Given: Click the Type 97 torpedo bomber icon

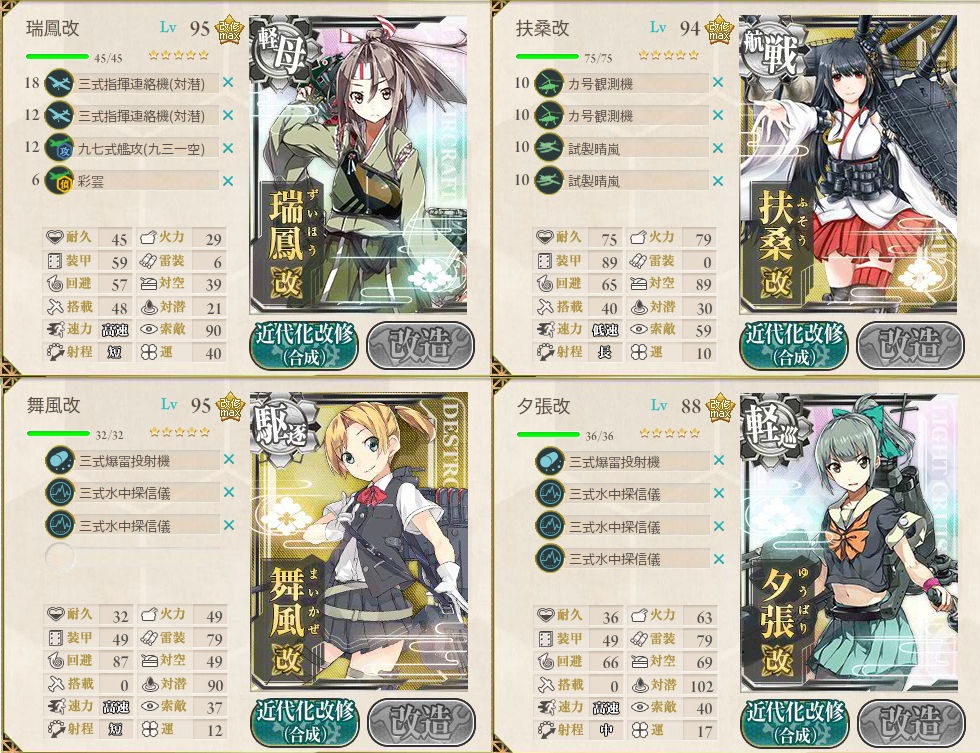Looking at the screenshot, I should click(59, 148).
